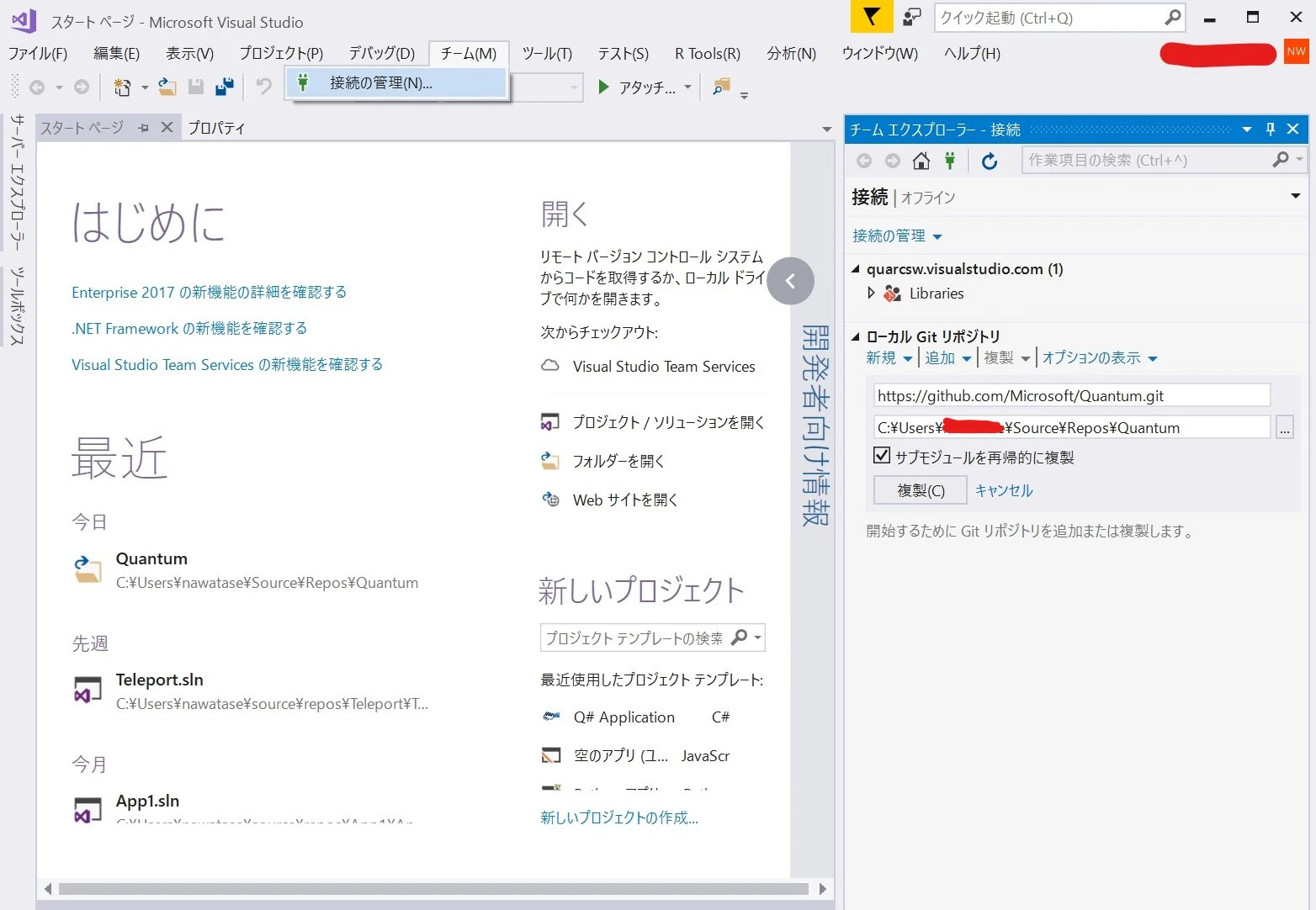Click the scrollbar right arrow
Screen dimensions: 1316x910
(x=823, y=889)
